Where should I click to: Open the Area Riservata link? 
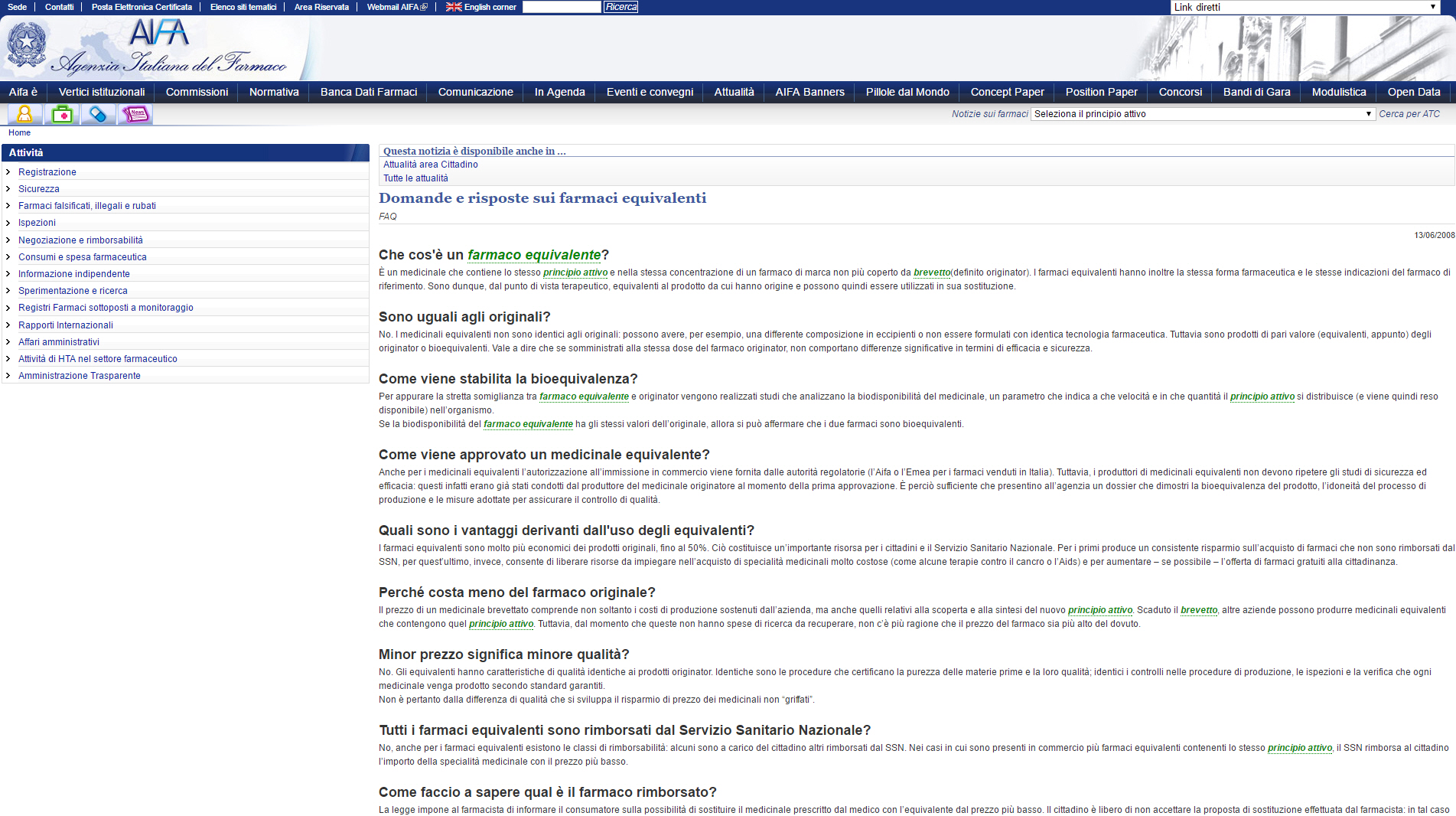321,7
